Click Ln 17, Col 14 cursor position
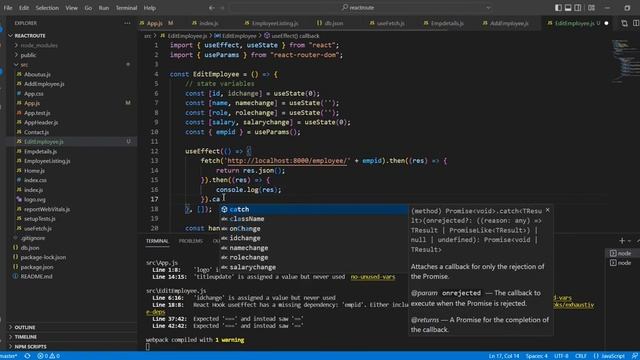 pos(504,356)
